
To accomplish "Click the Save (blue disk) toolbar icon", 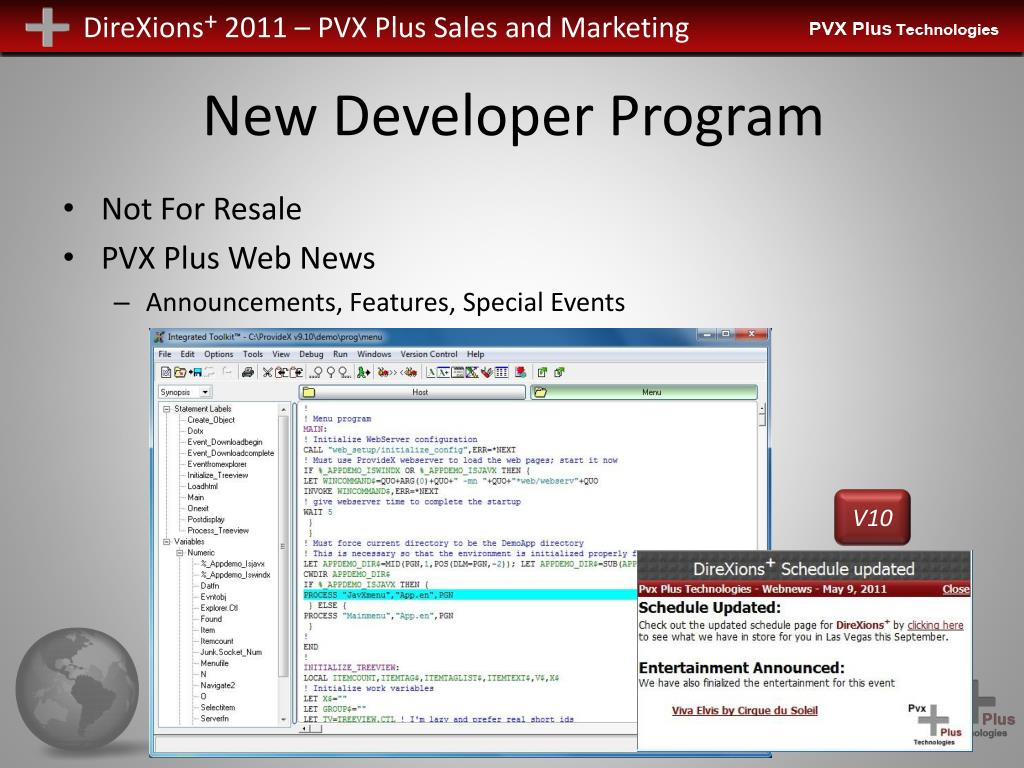I will coord(195,372).
